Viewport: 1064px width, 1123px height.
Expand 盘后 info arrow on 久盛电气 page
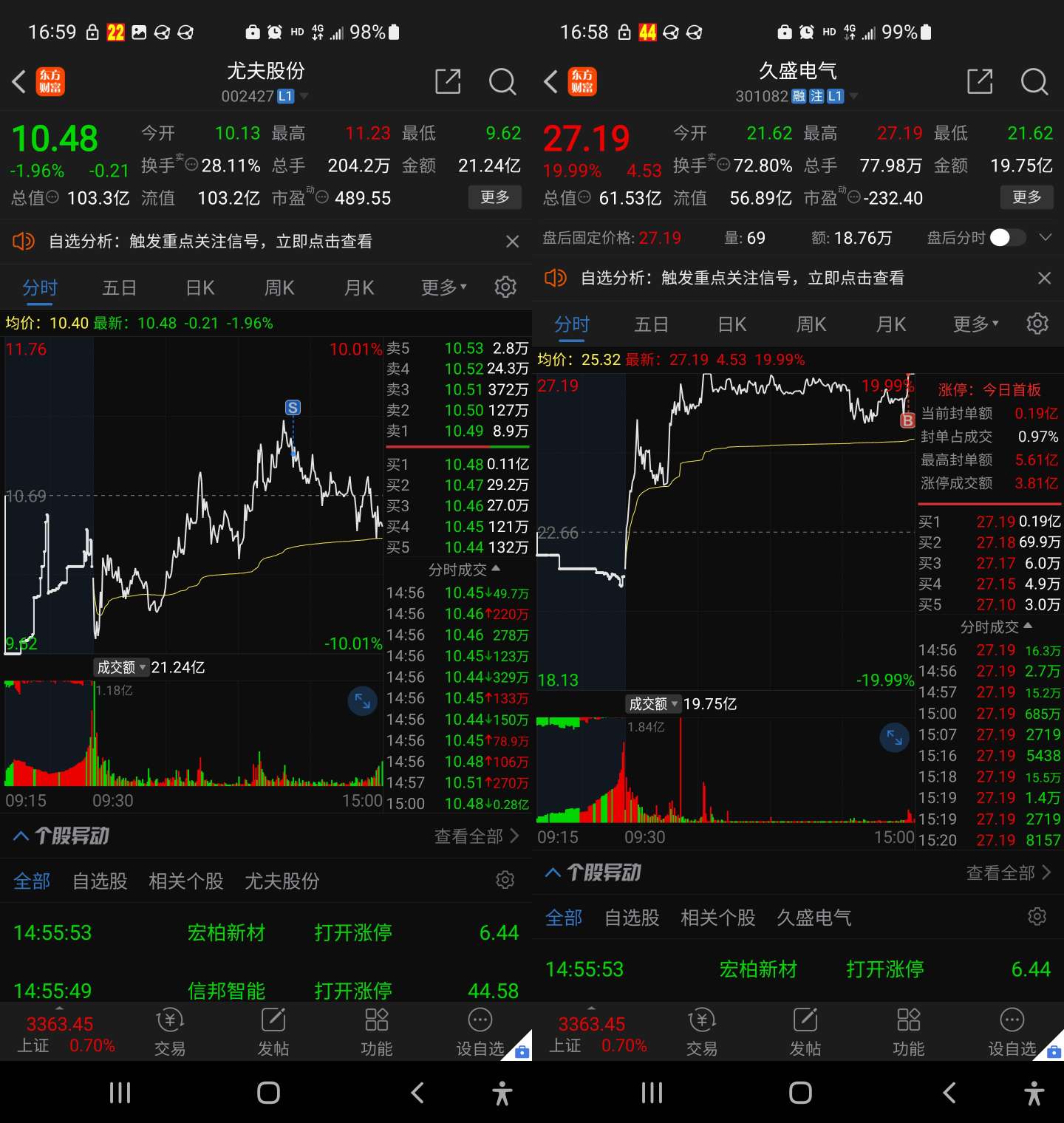pos(1045,237)
